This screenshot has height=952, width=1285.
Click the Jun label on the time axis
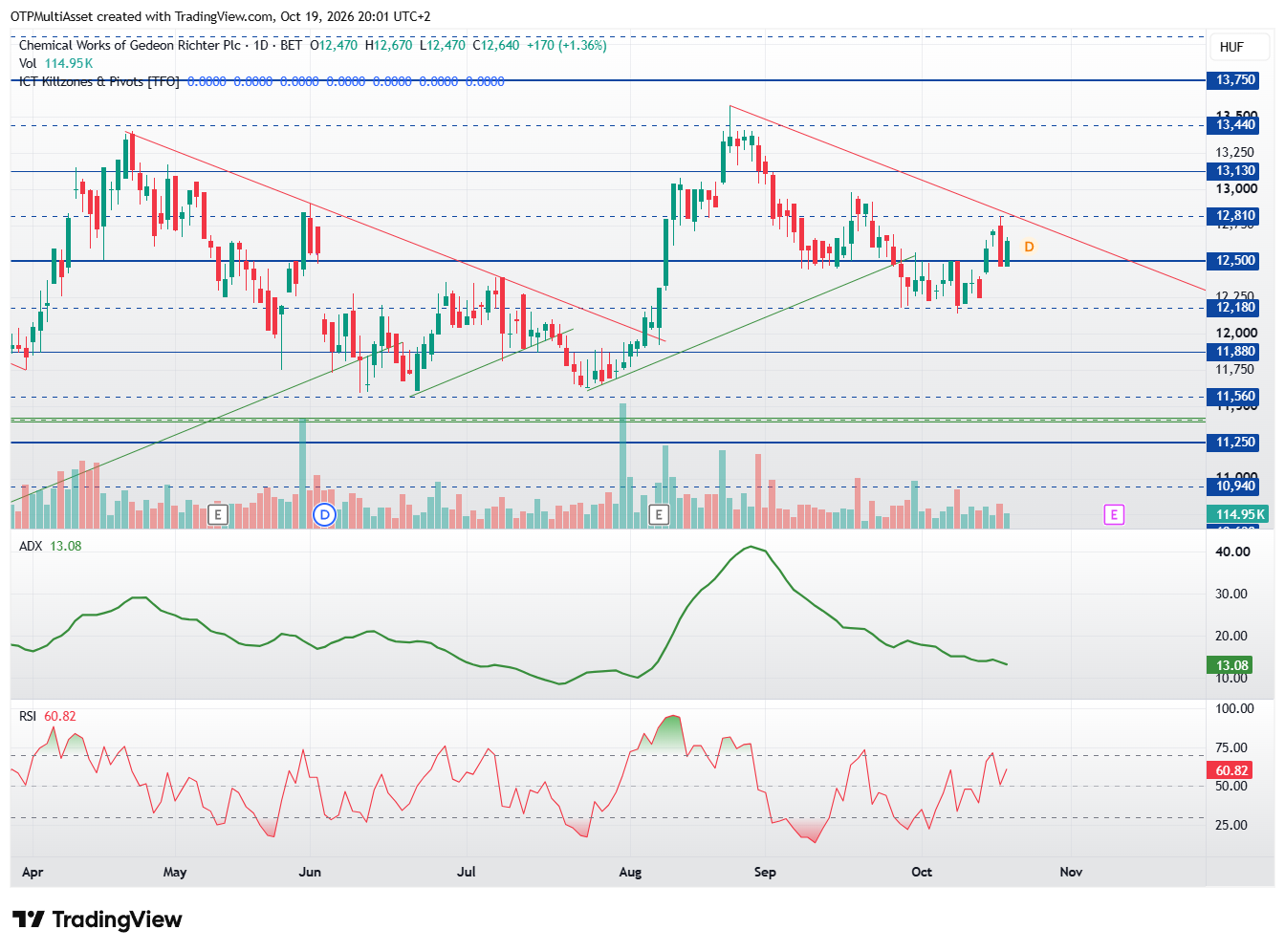pyautogui.click(x=310, y=872)
